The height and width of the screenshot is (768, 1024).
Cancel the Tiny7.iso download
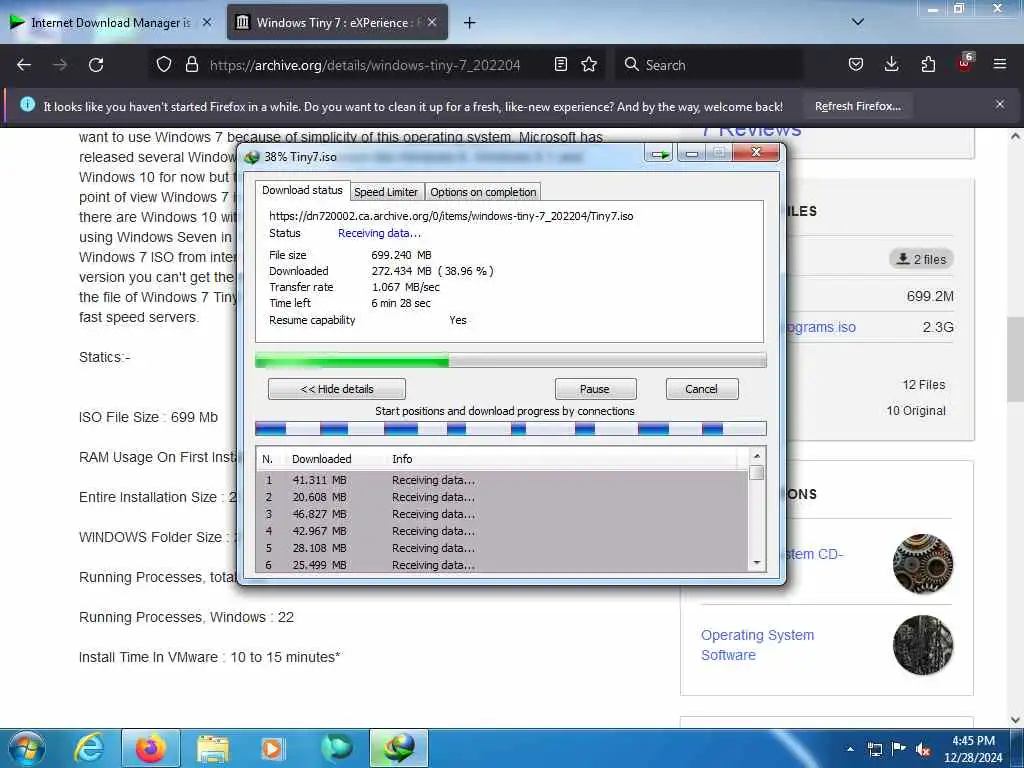[701, 389]
